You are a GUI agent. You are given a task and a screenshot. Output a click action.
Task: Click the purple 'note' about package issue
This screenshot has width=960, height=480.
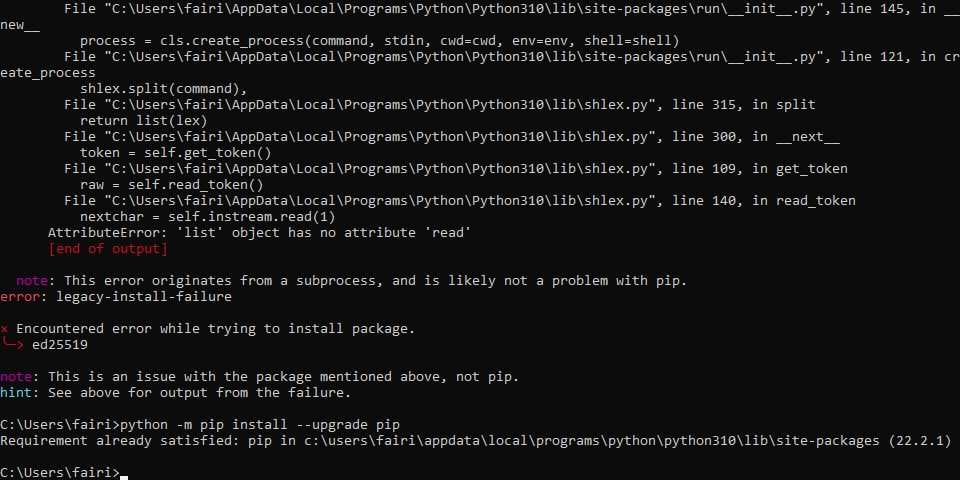16,377
